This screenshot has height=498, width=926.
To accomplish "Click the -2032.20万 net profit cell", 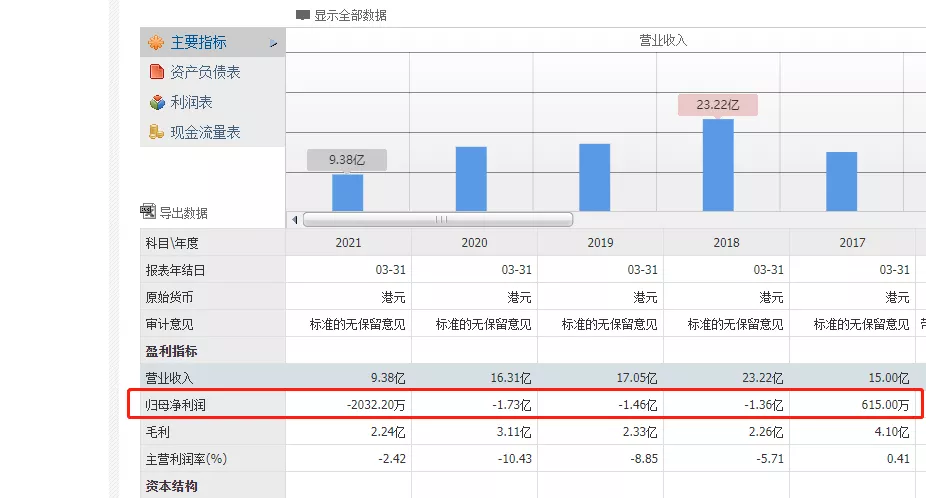I will [x=348, y=405].
